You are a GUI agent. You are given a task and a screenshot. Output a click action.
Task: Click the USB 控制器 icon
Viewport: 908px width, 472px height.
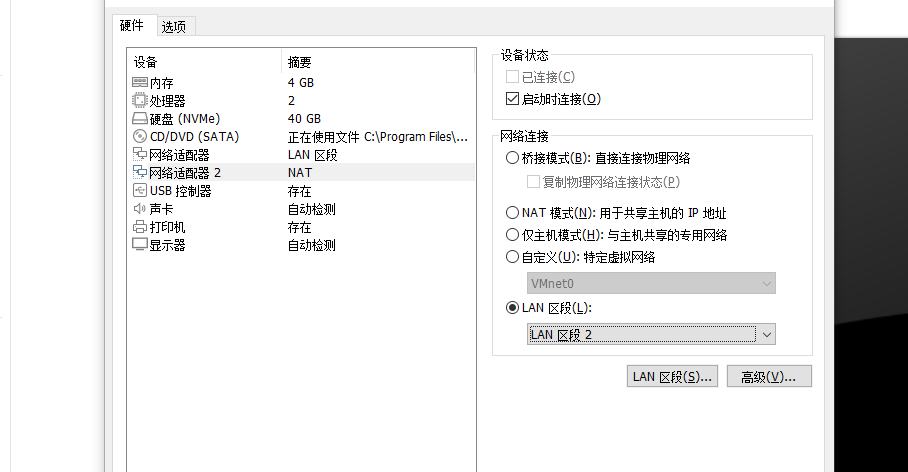[x=140, y=191]
